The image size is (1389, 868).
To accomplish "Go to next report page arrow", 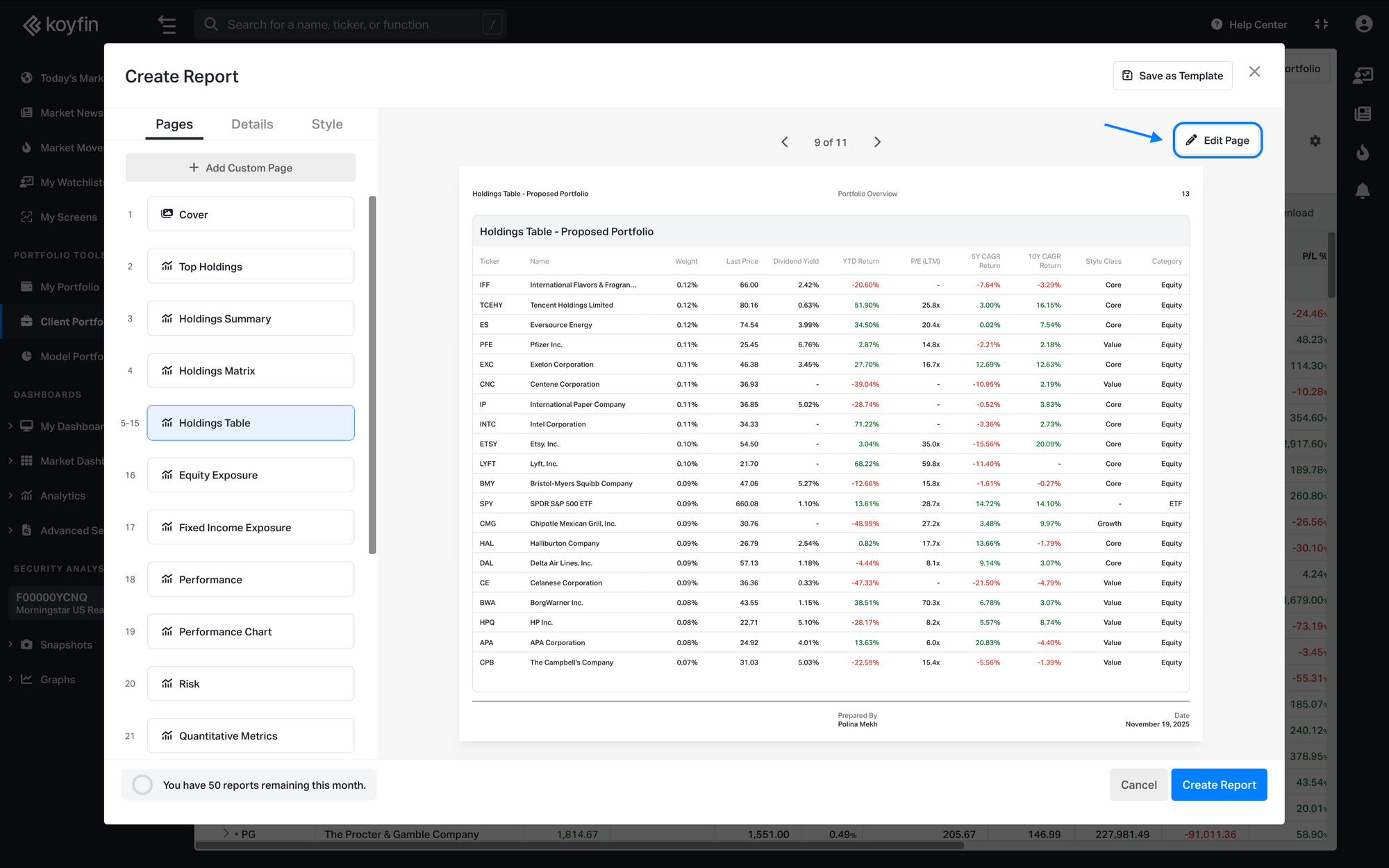I will point(877,142).
